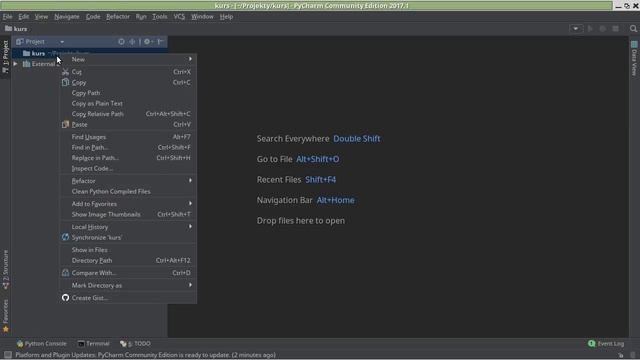The image size is (640, 360).
Task: Expand the Refactor submenu in context menu
Action: click(128, 181)
